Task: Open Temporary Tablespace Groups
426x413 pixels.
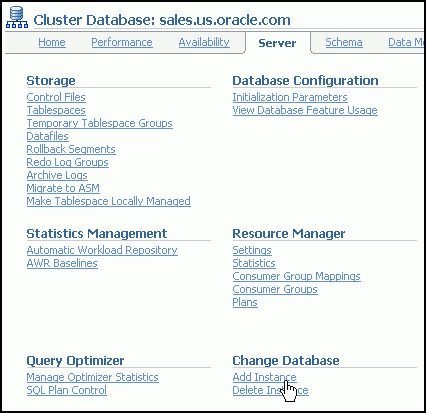Action: [x=99, y=123]
